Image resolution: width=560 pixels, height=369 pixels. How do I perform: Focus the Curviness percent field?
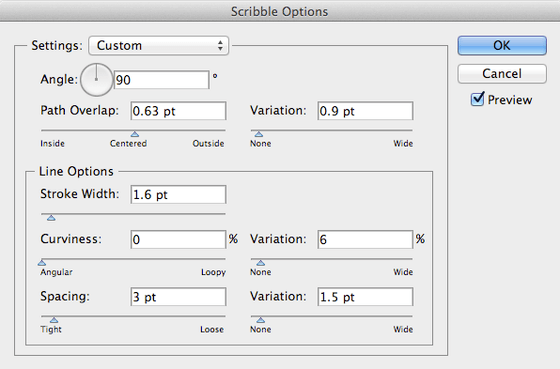coord(178,239)
